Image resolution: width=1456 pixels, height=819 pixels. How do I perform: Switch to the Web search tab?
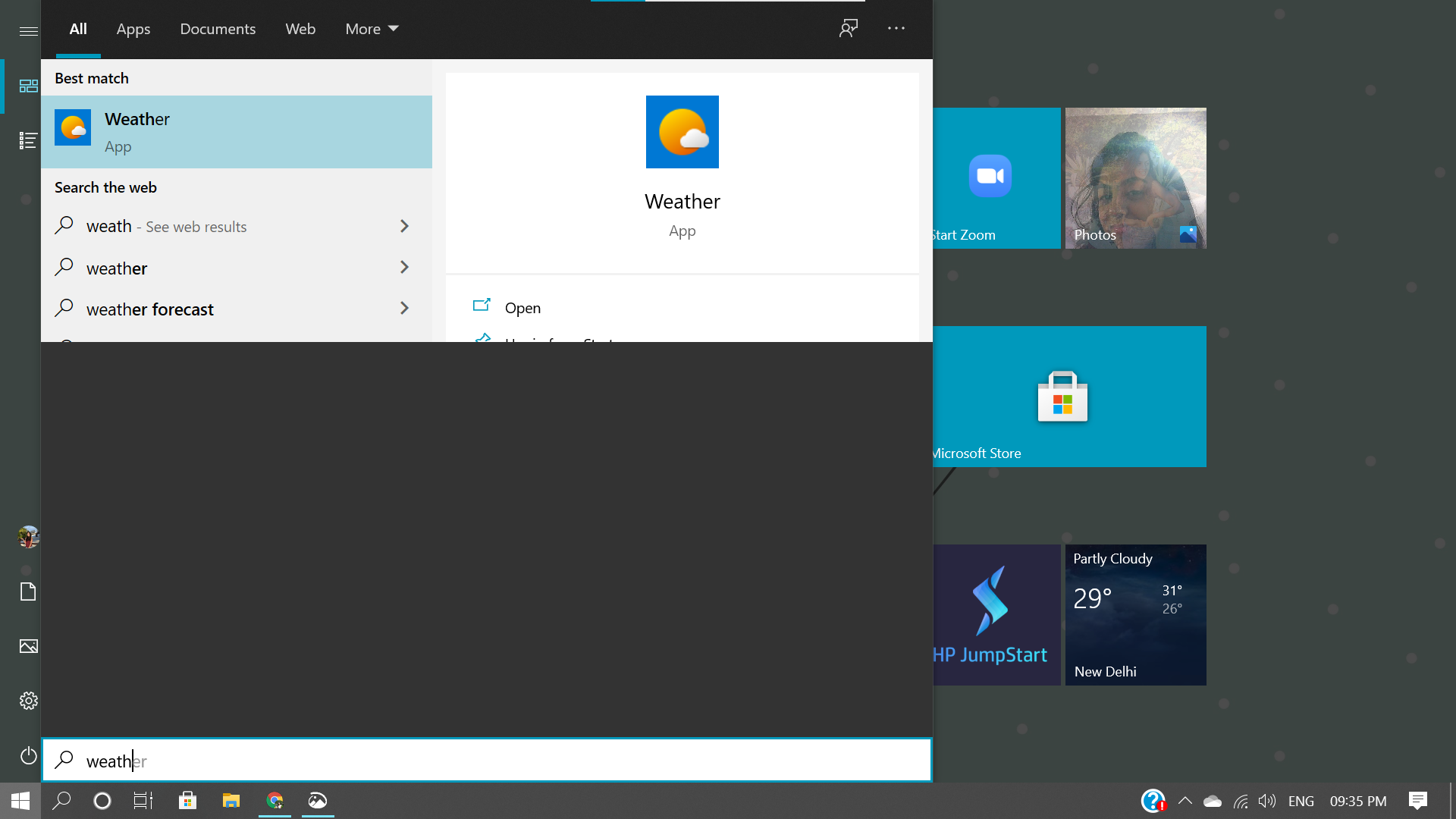pos(300,29)
